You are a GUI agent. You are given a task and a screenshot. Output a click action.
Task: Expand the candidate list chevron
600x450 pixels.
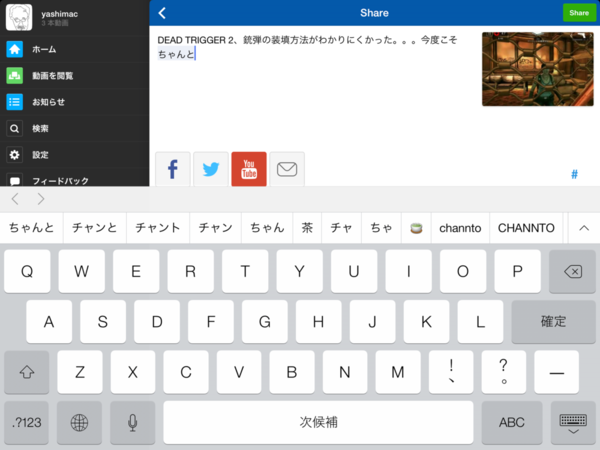point(584,228)
